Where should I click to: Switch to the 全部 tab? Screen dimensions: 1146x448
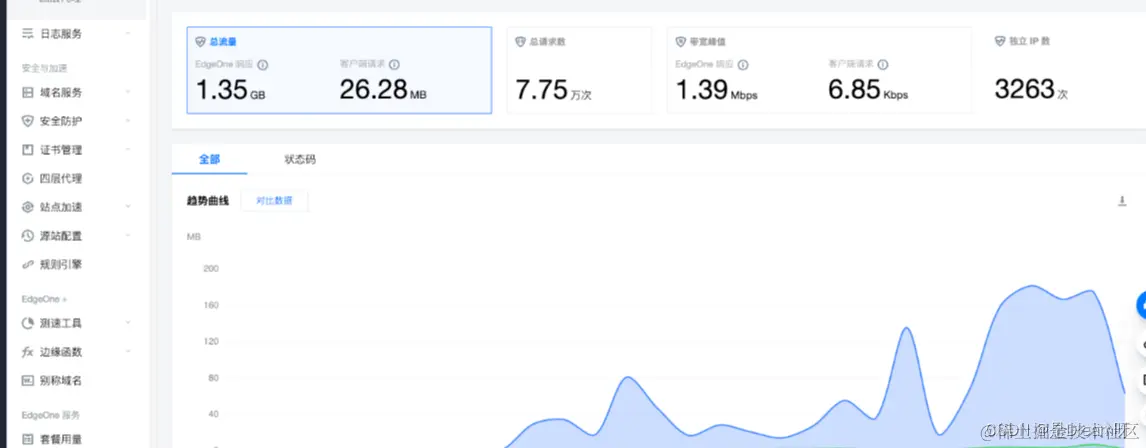pos(209,159)
